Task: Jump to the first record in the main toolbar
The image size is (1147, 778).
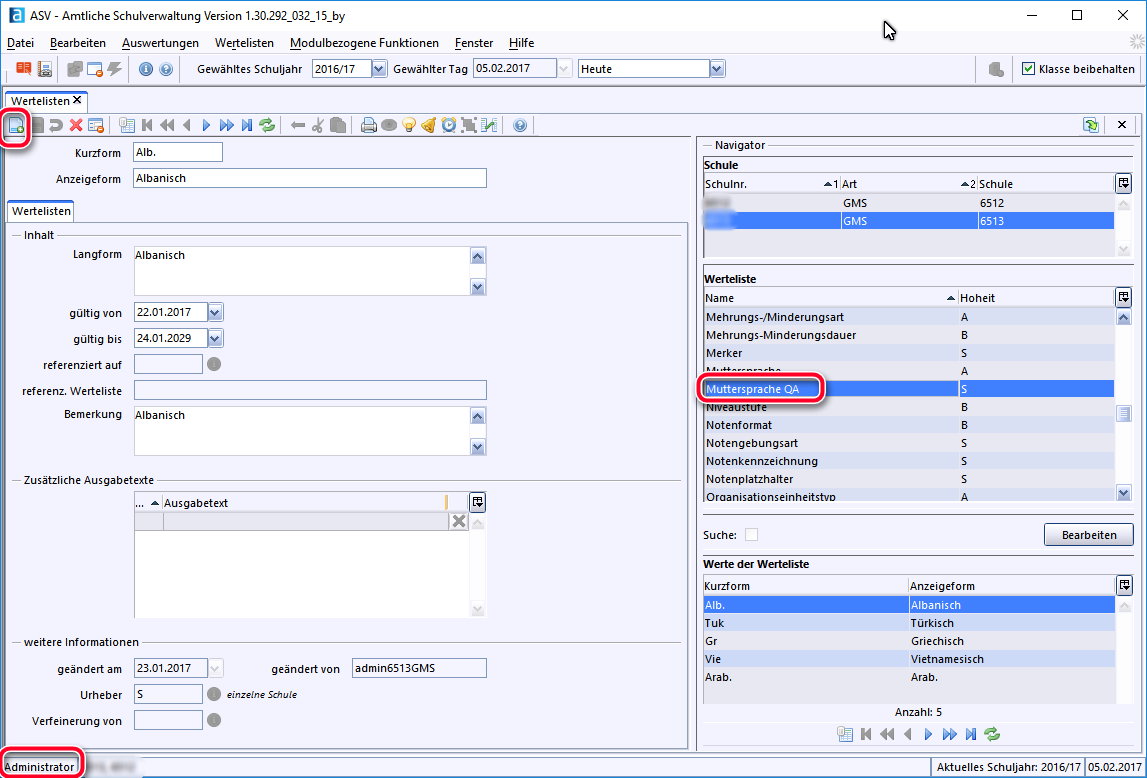Action: [147, 126]
